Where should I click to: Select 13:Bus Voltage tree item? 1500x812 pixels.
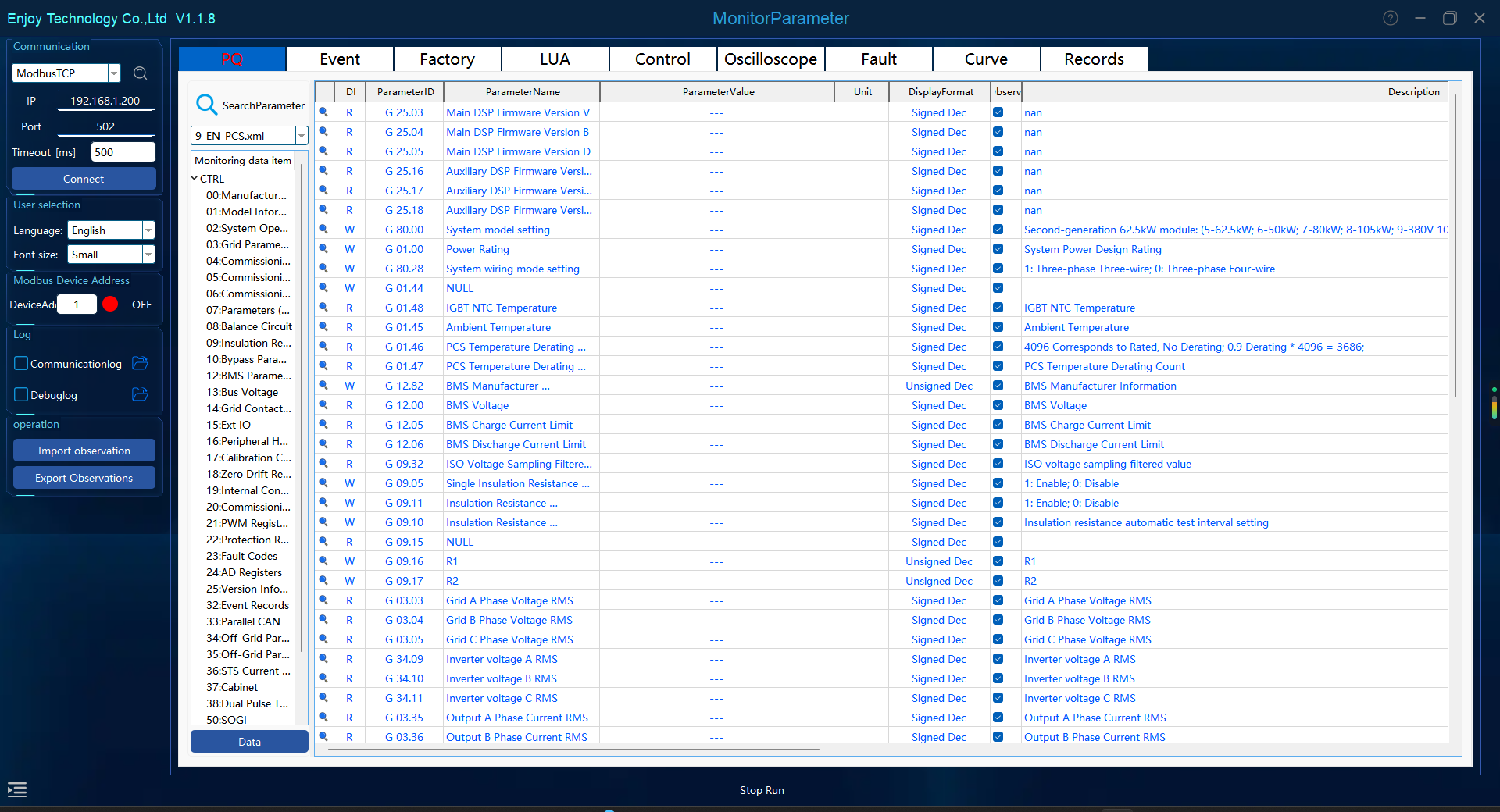point(242,392)
